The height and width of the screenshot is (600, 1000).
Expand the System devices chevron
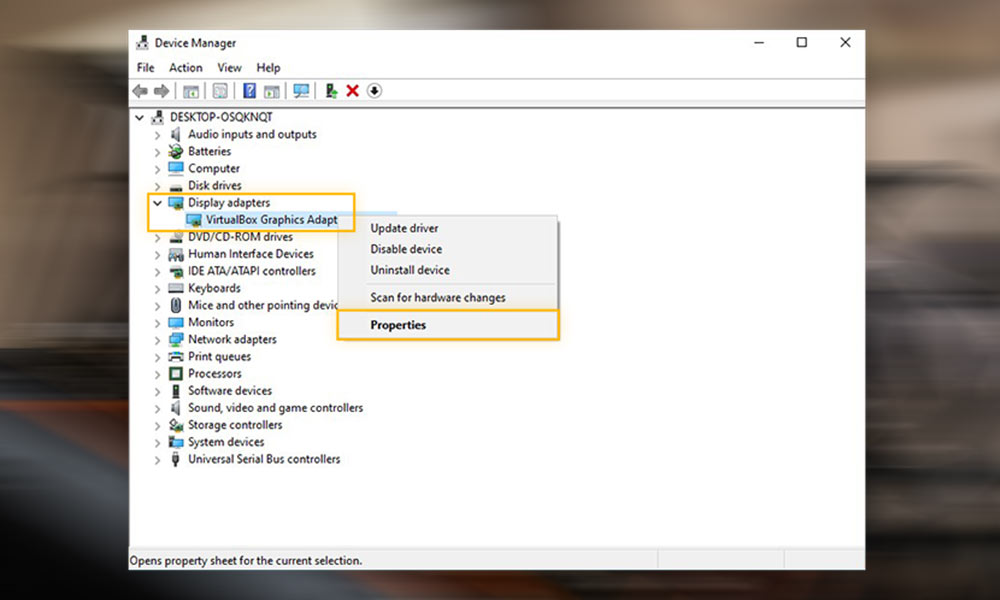158,443
